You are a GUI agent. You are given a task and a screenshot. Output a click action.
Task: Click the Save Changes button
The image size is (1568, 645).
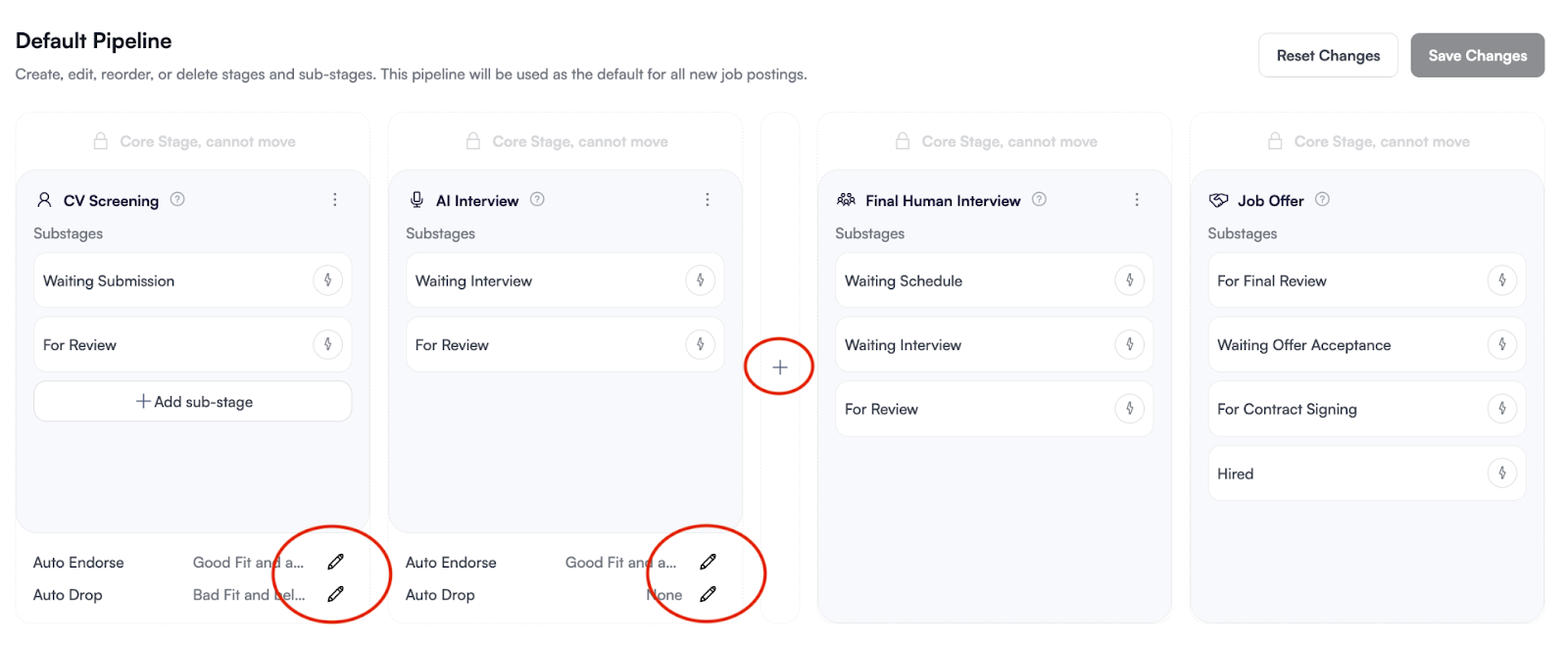pos(1476,55)
